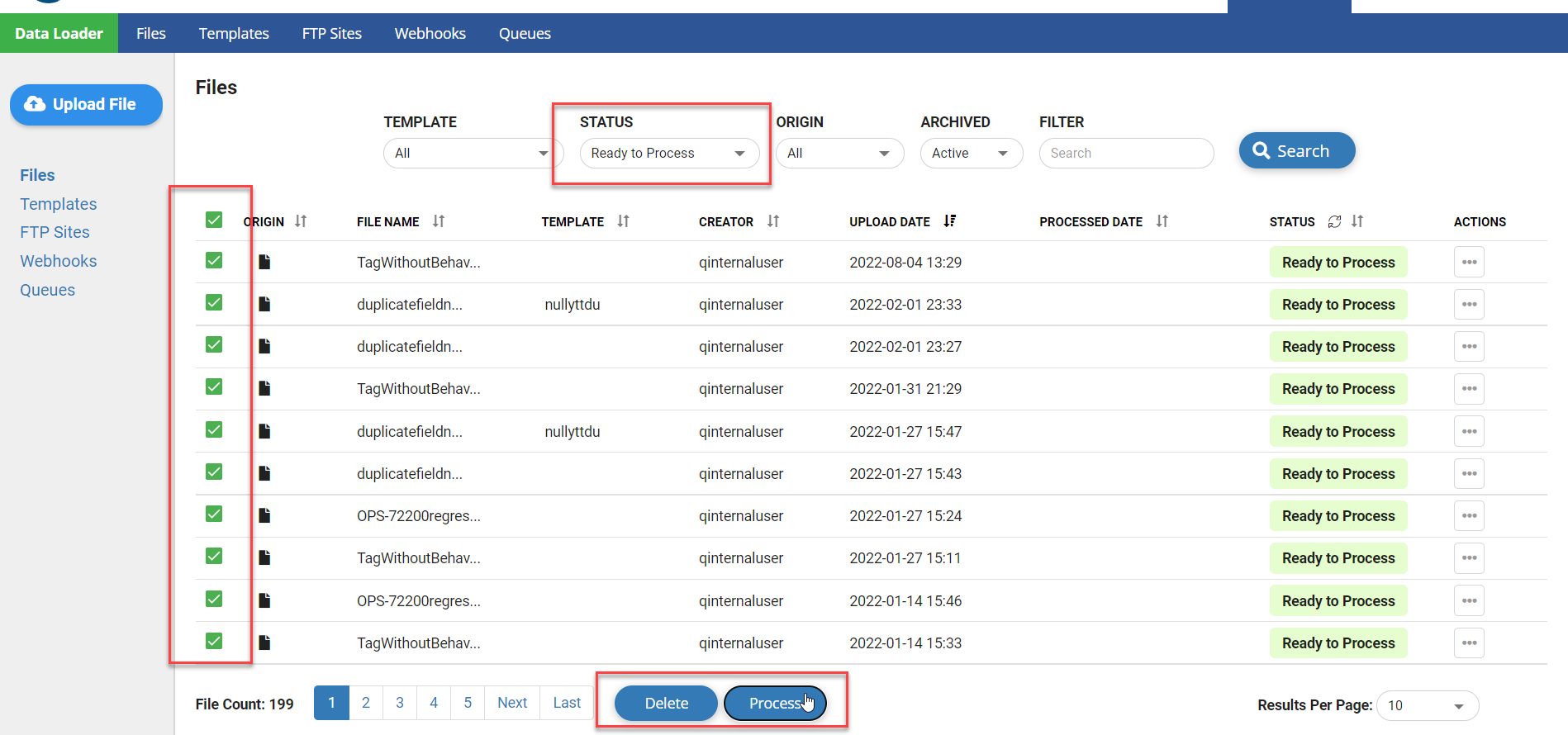
Task: Expand the Archived filter dropdown
Action: tap(971, 154)
